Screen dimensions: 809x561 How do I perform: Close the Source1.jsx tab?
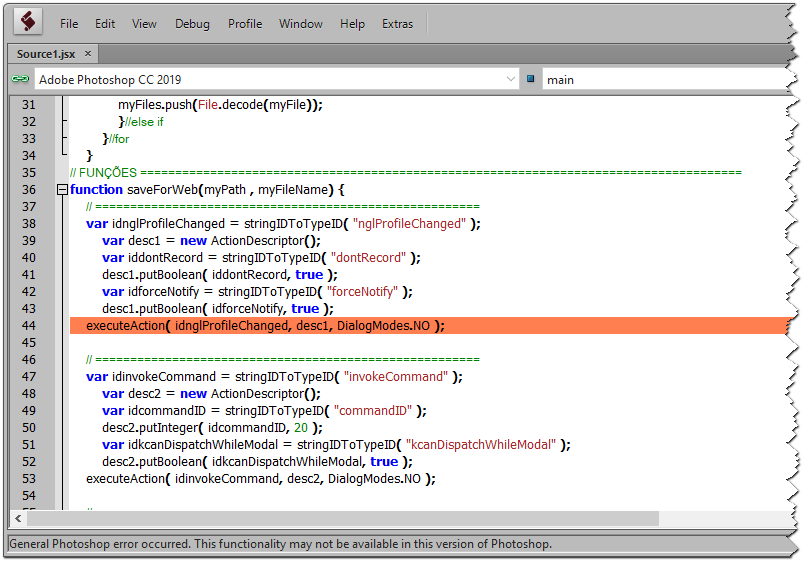[88, 54]
